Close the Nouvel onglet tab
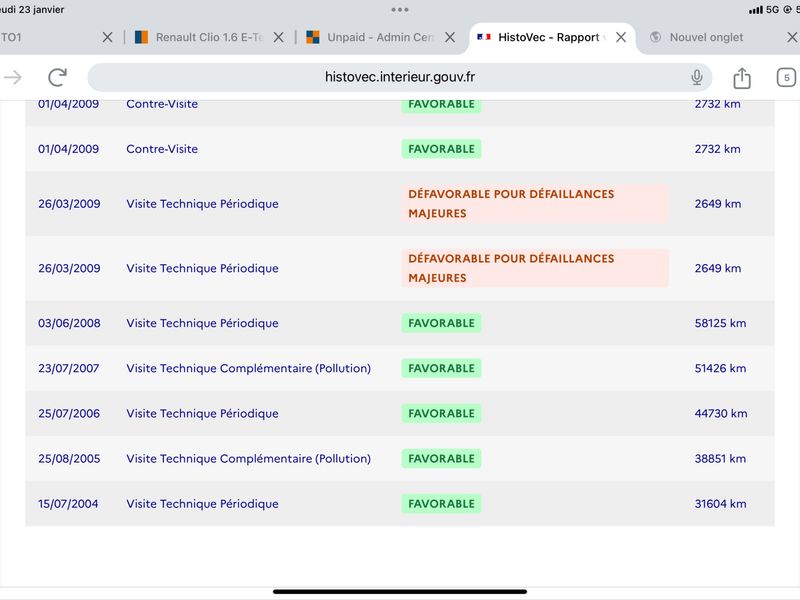Viewport: 800px width, 600px height. tap(792, 37)
